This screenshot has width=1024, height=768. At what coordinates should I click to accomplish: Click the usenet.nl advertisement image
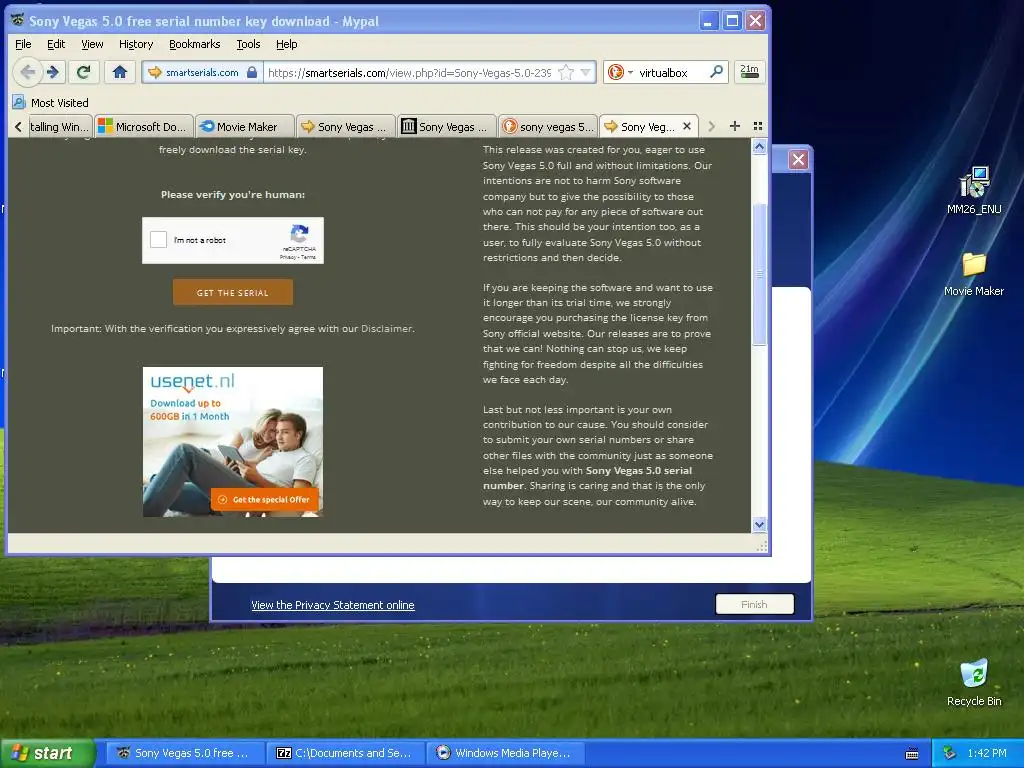(x=233, y=441)
